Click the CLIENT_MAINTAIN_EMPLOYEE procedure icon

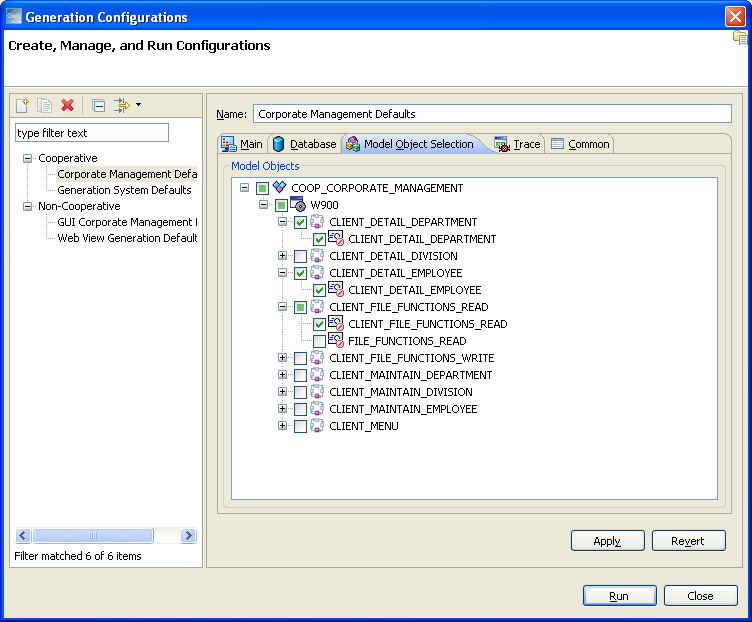click(317, 409)
